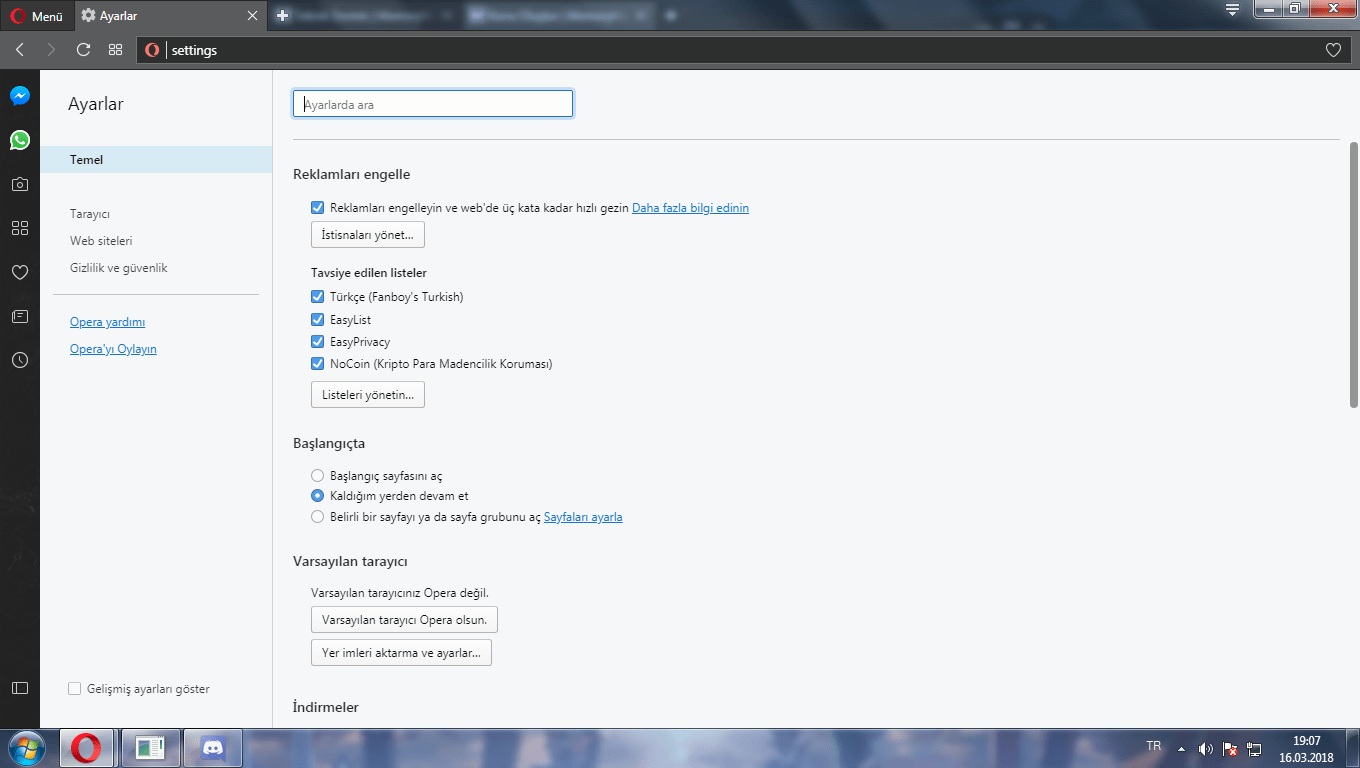Open the snapshot camera tool in sidebar

tap(20, 184)
